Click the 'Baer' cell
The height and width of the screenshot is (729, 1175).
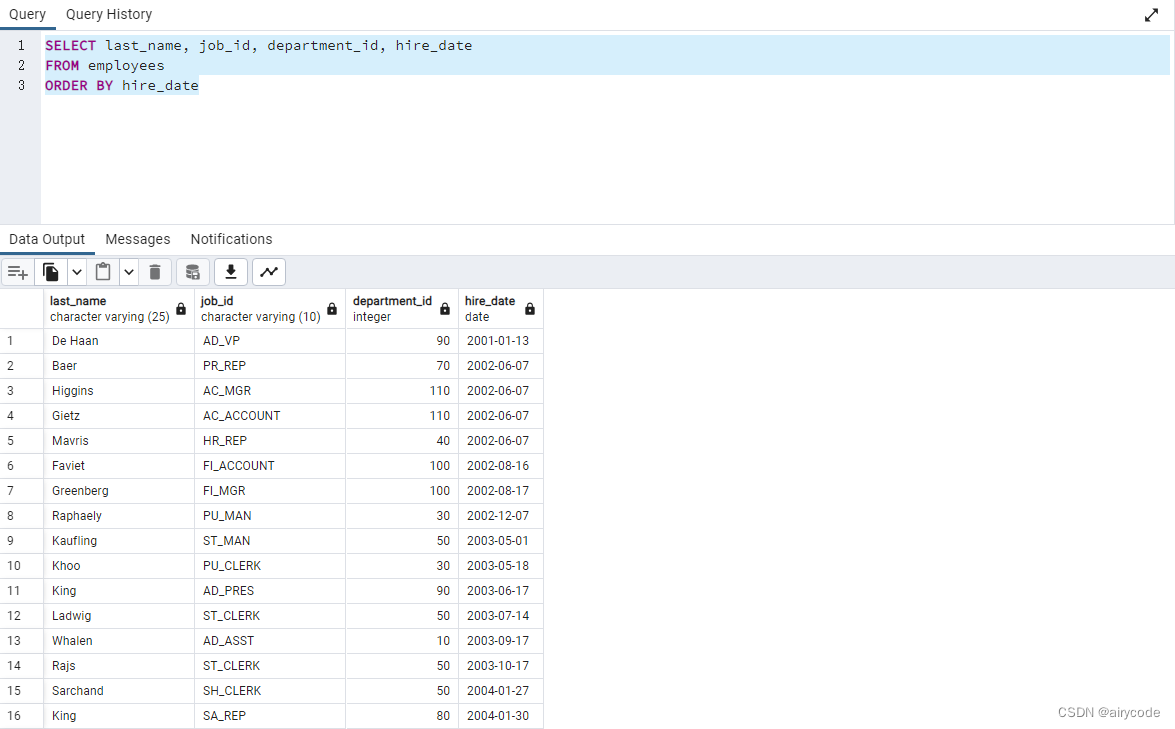tap(119, 366)
